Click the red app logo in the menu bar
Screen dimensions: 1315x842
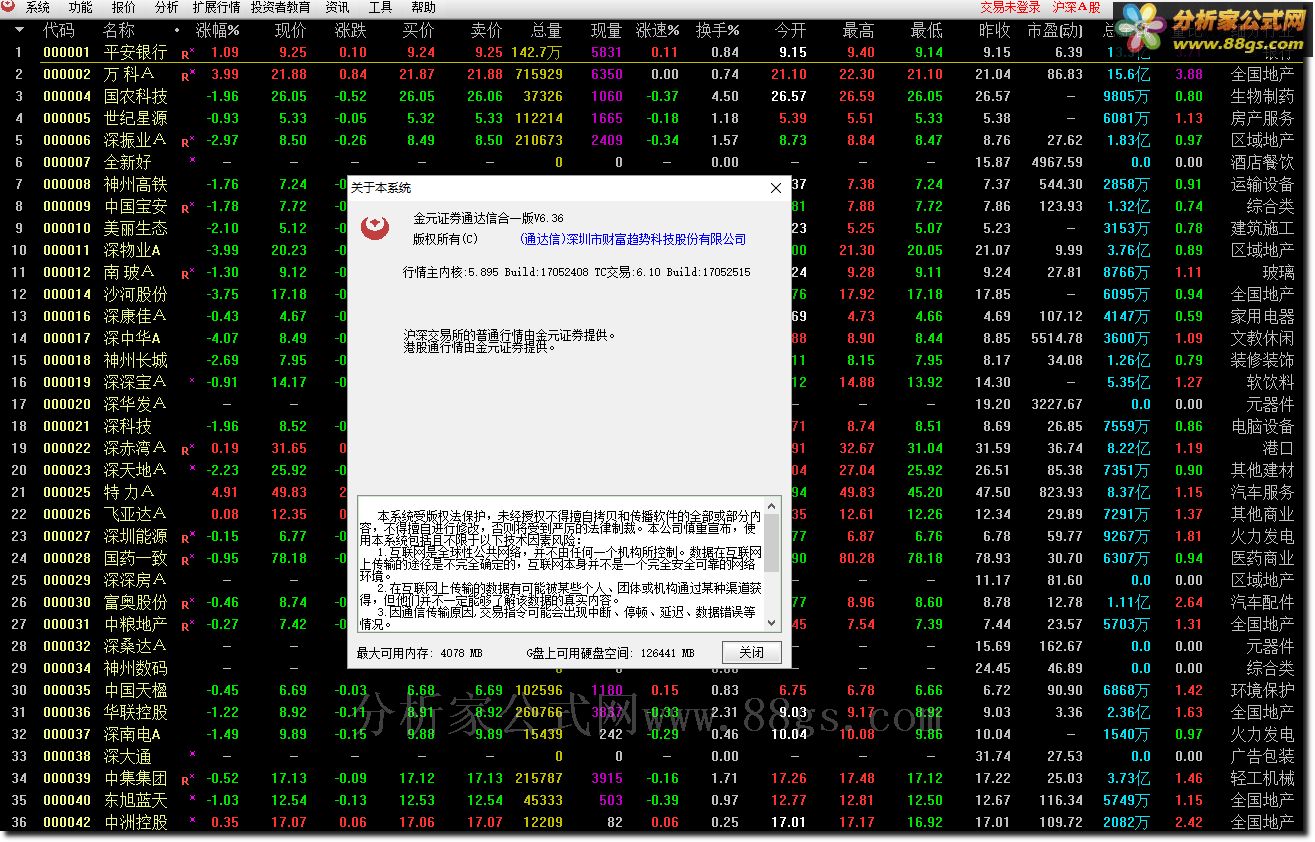click(x=10, y=7)
